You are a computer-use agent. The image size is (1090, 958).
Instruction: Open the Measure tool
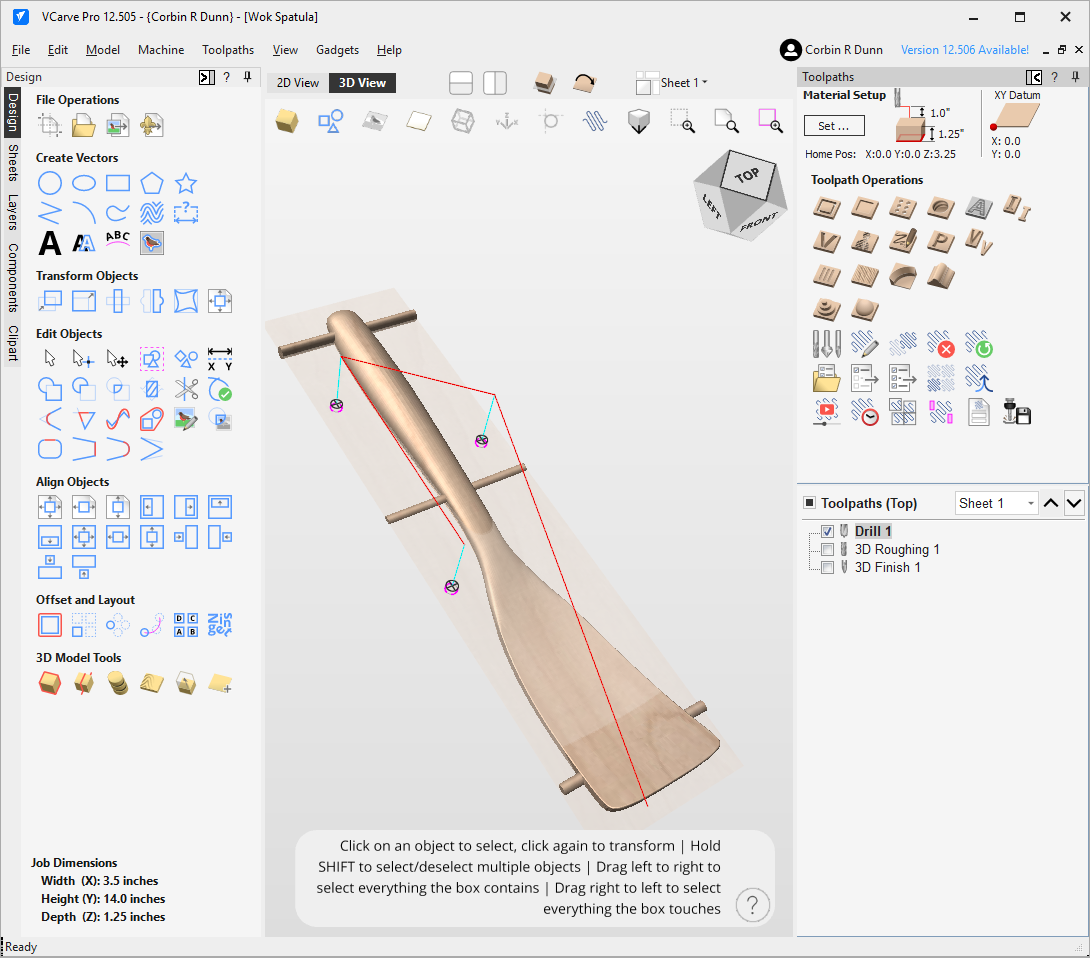tap(219, 358)
